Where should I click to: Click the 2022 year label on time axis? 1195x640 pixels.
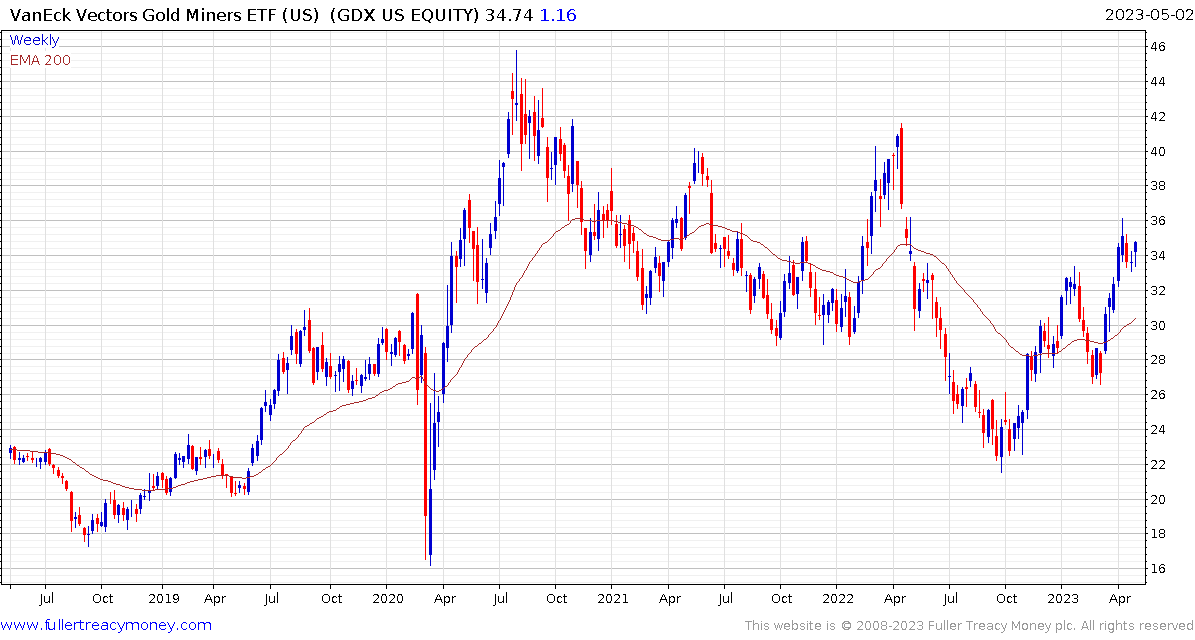pos(836,598)
